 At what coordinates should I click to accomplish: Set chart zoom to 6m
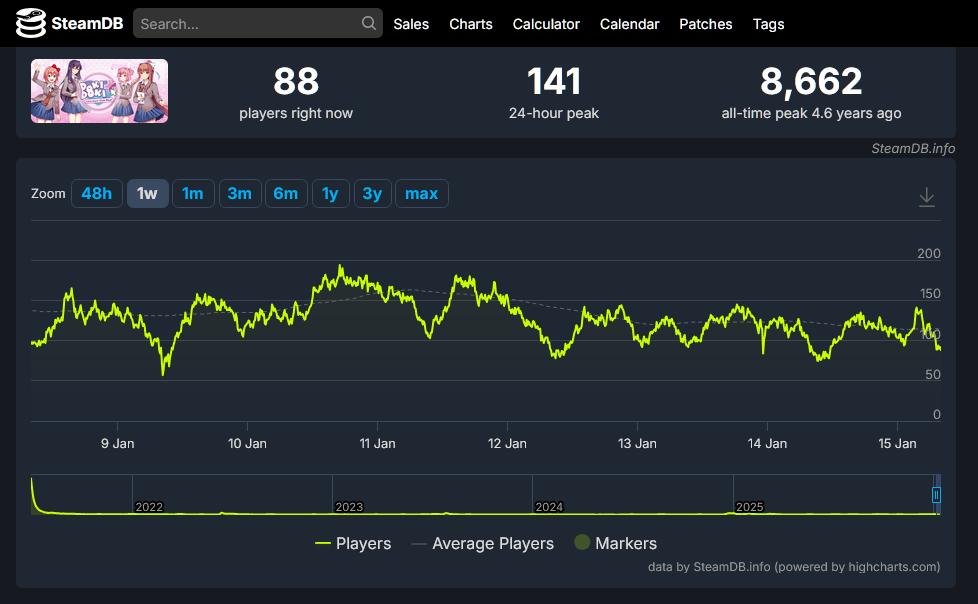point(286,193)
